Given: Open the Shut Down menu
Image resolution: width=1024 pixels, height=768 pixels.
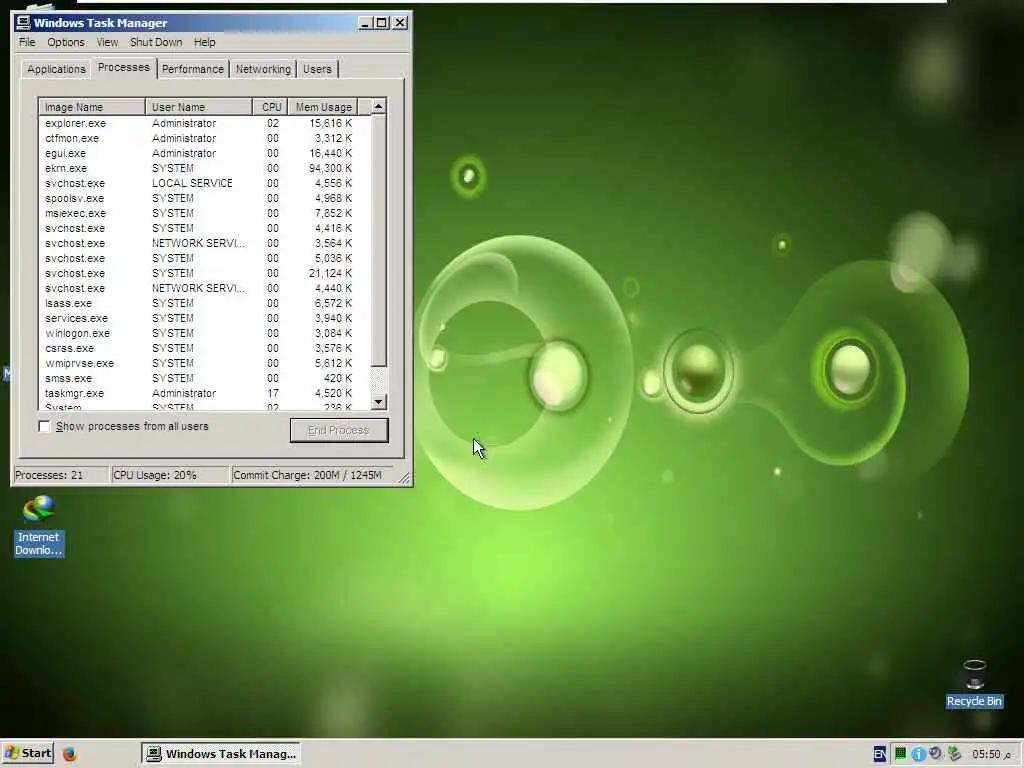Looking at the screenshot, I should coord(156,42).
